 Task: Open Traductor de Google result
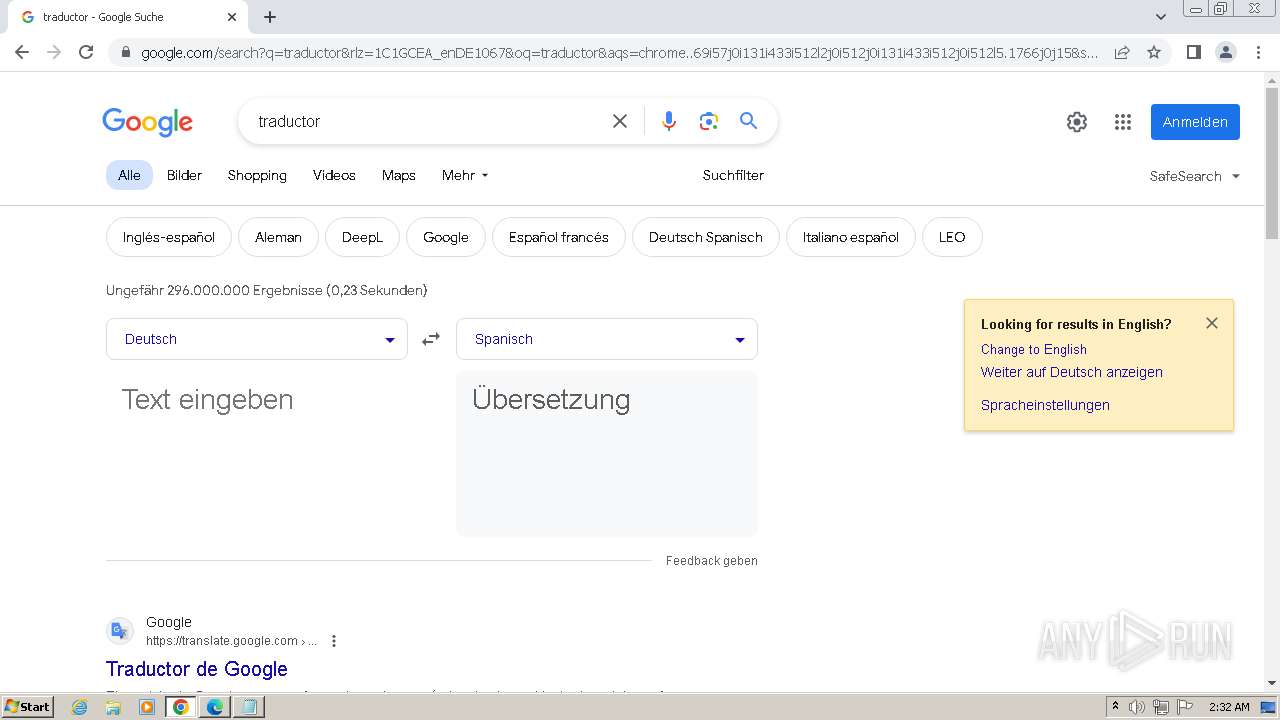(197, 669)
